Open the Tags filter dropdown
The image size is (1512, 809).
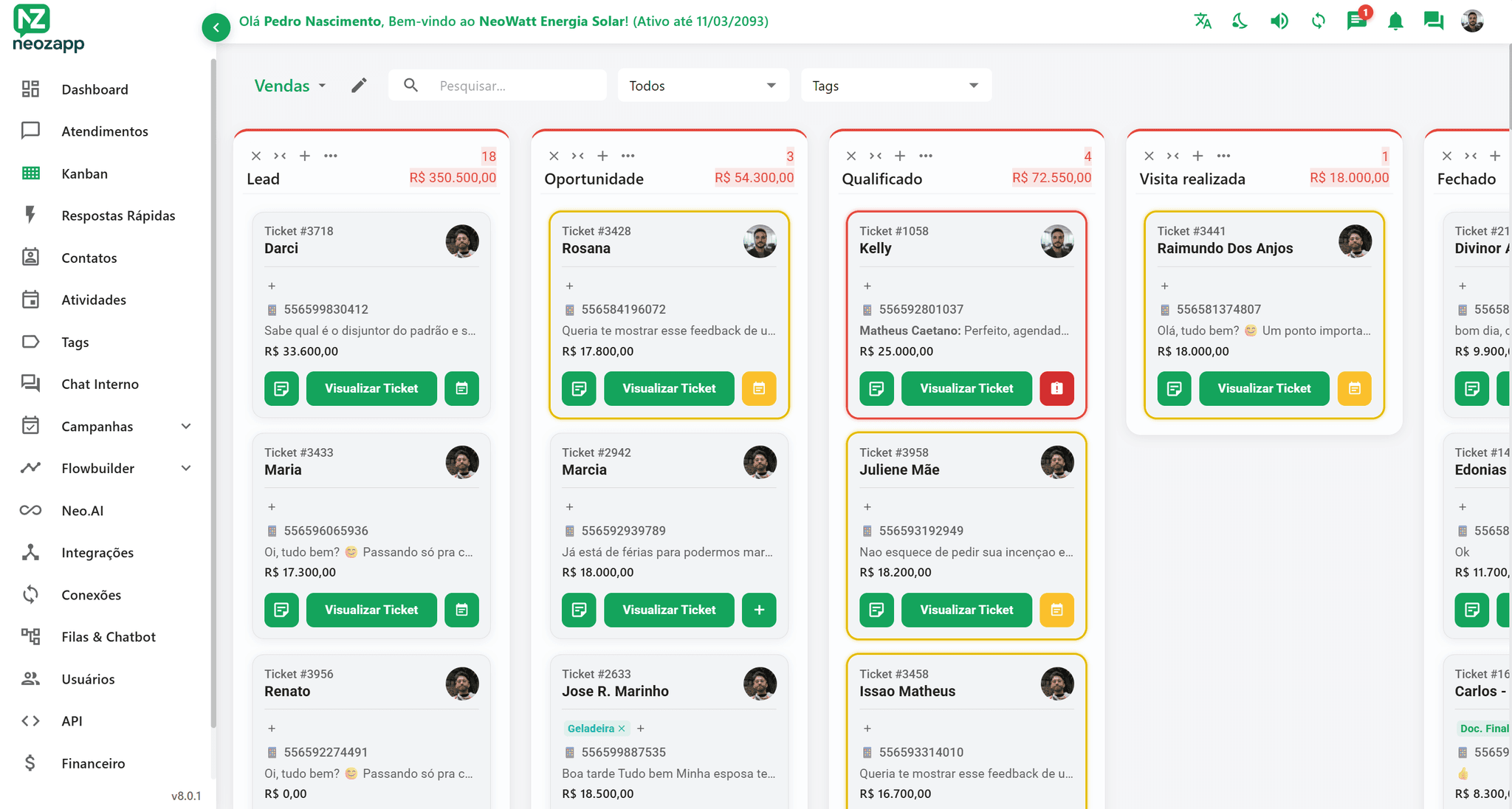pyautogui.click(x=896, y=85)
